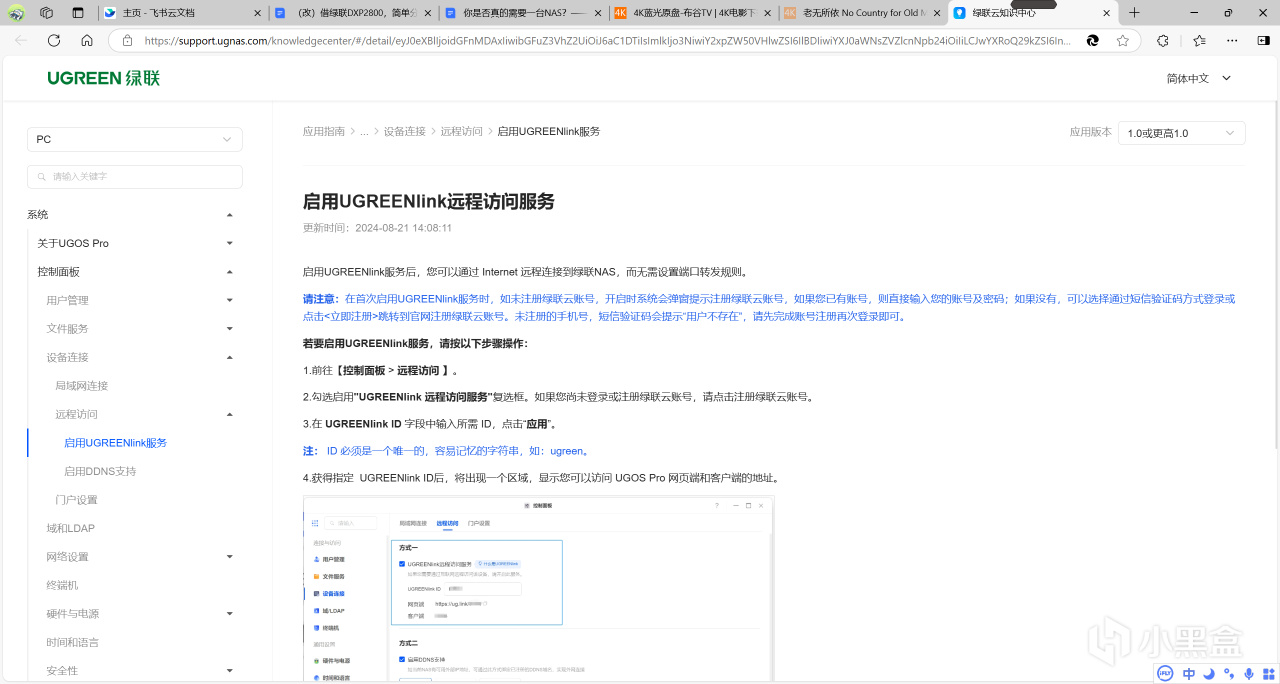
Task: Focus the 请输入关键字 search field
Action: [x=135, y=177]
